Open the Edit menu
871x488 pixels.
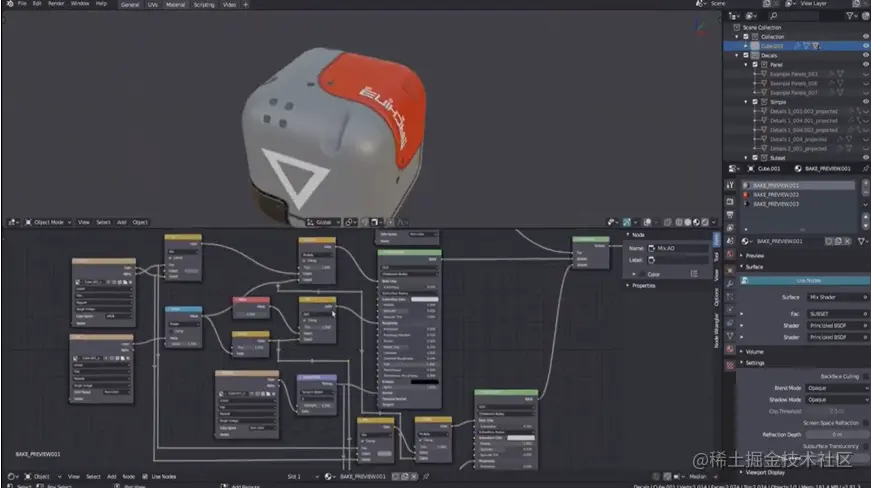point(37,3)
